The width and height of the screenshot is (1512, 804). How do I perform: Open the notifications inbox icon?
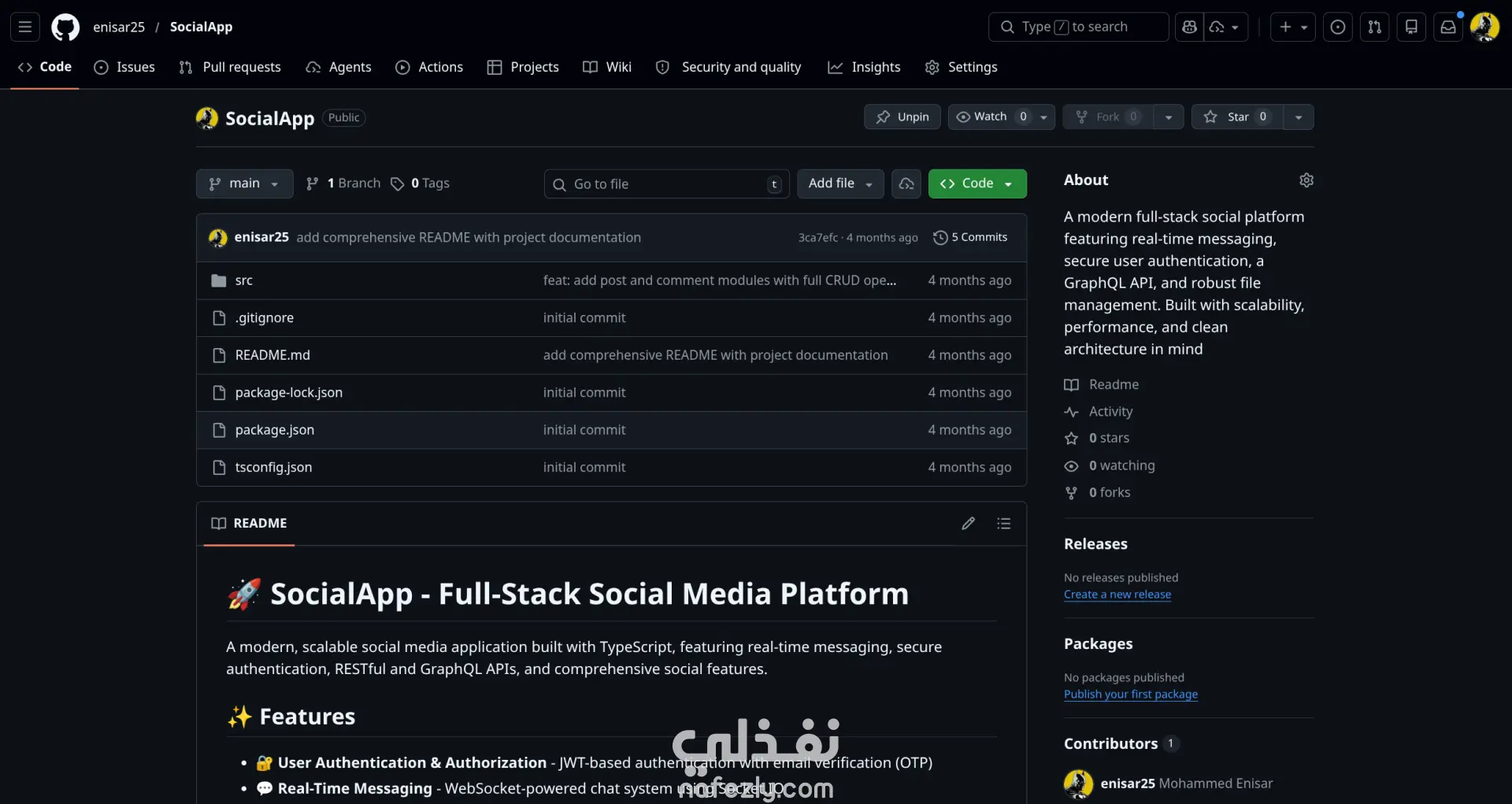pyautogui.click(x=1448, y=27)
